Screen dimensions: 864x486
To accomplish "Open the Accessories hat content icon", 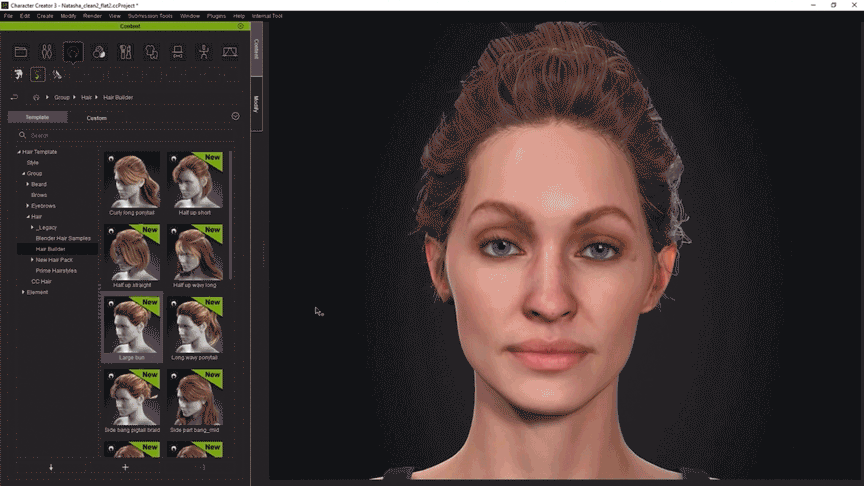I will (x=177, y=52).
